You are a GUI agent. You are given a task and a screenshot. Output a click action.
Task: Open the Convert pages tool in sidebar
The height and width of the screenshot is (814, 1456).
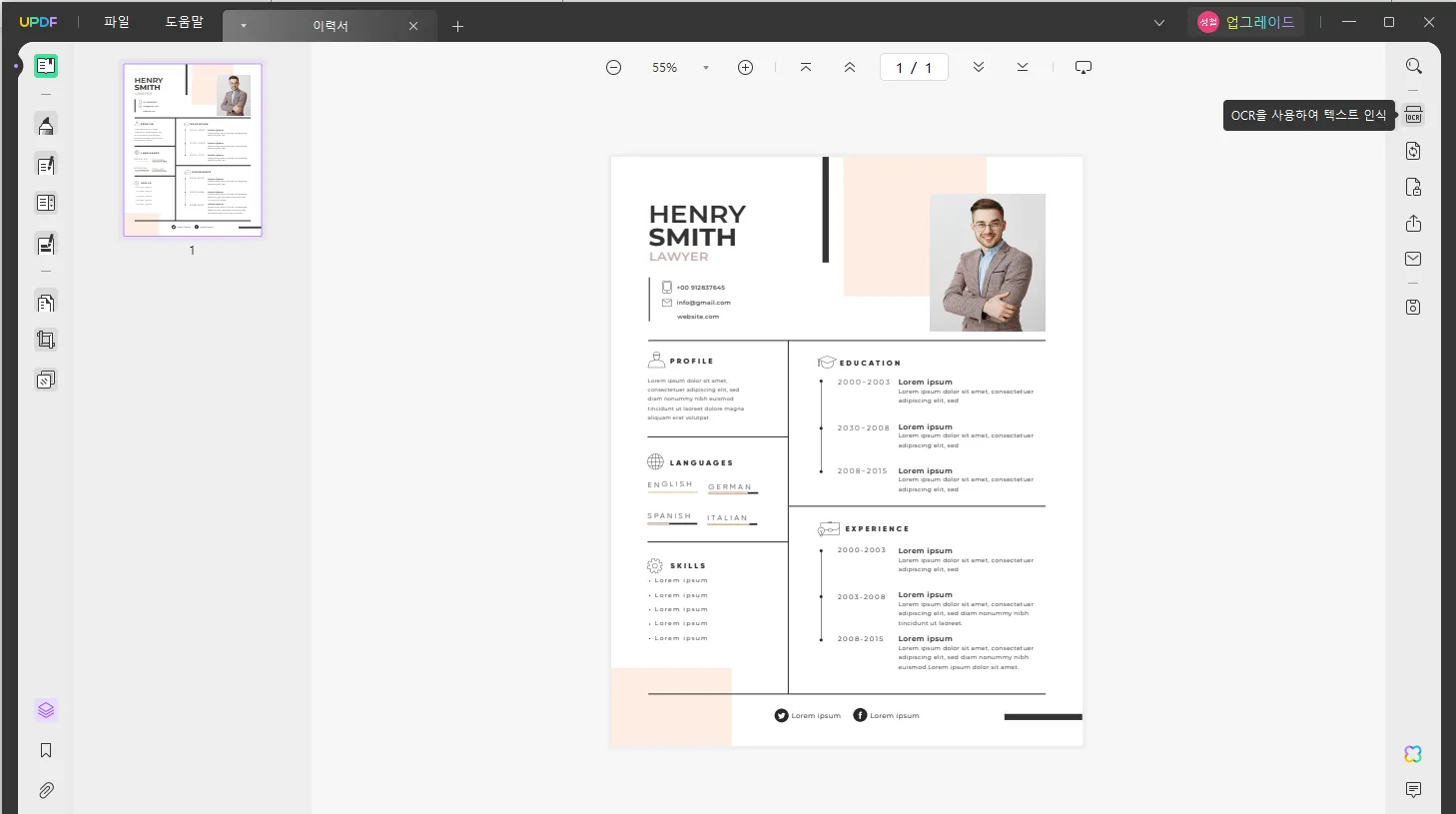pyautogui.click(x=46, y=302)
